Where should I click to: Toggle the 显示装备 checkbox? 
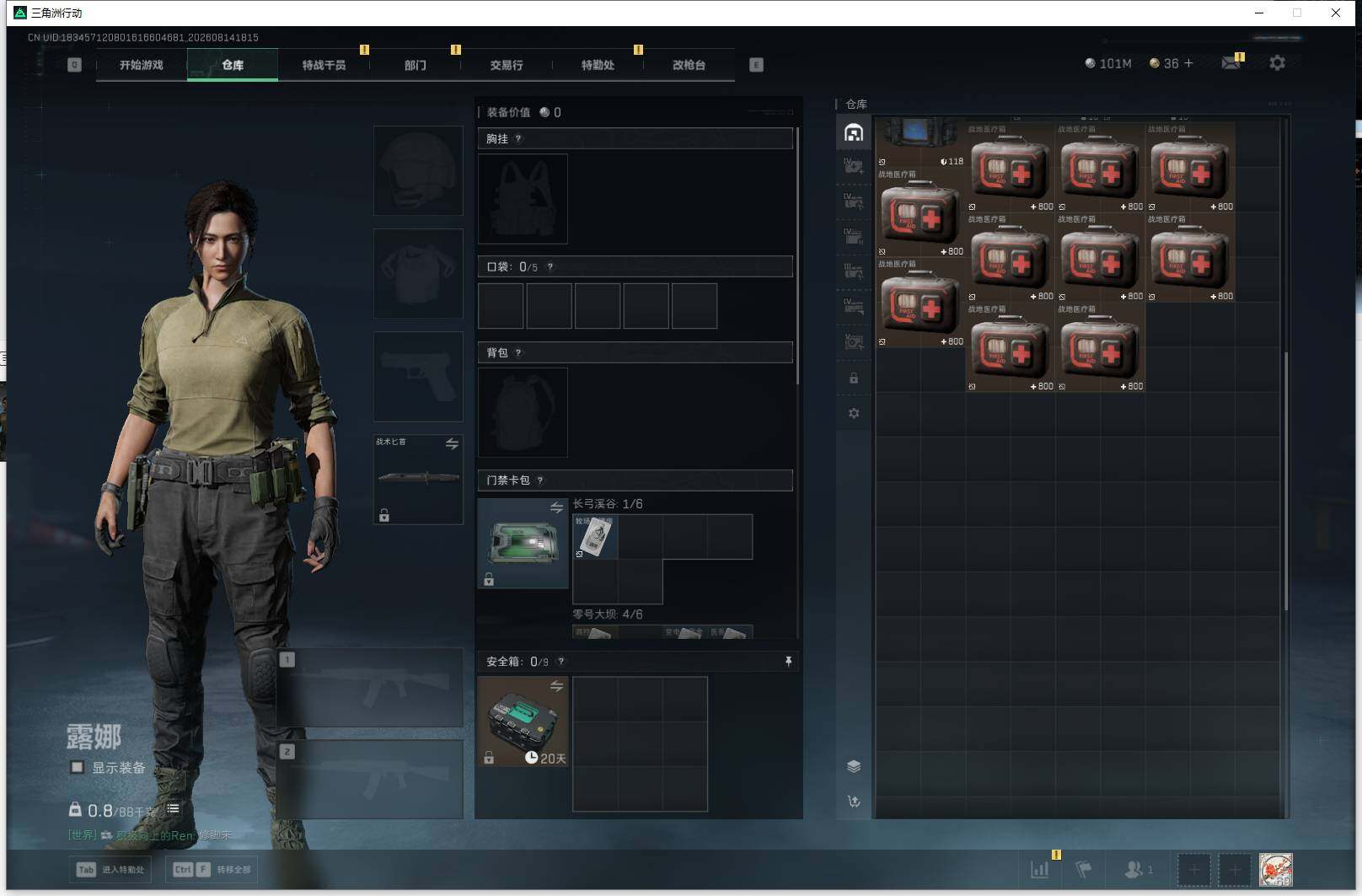[x=78, y=767]
